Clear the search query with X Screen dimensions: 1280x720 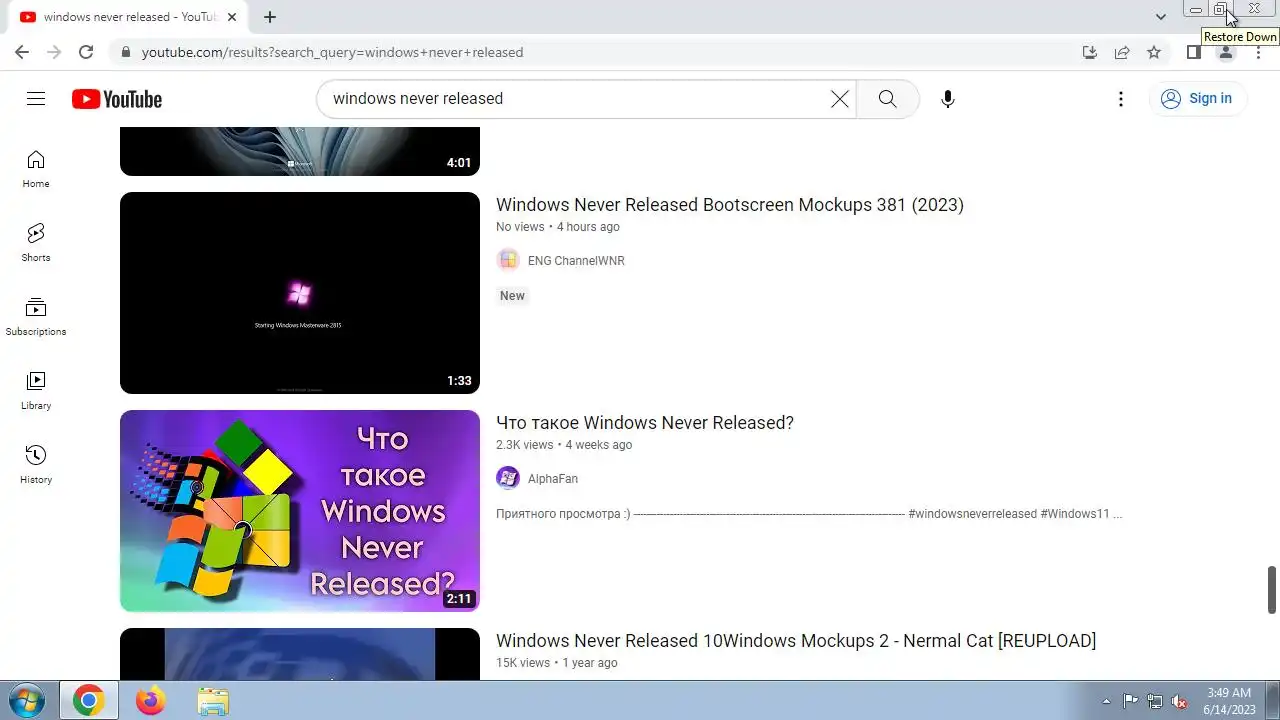click(839, 99)
